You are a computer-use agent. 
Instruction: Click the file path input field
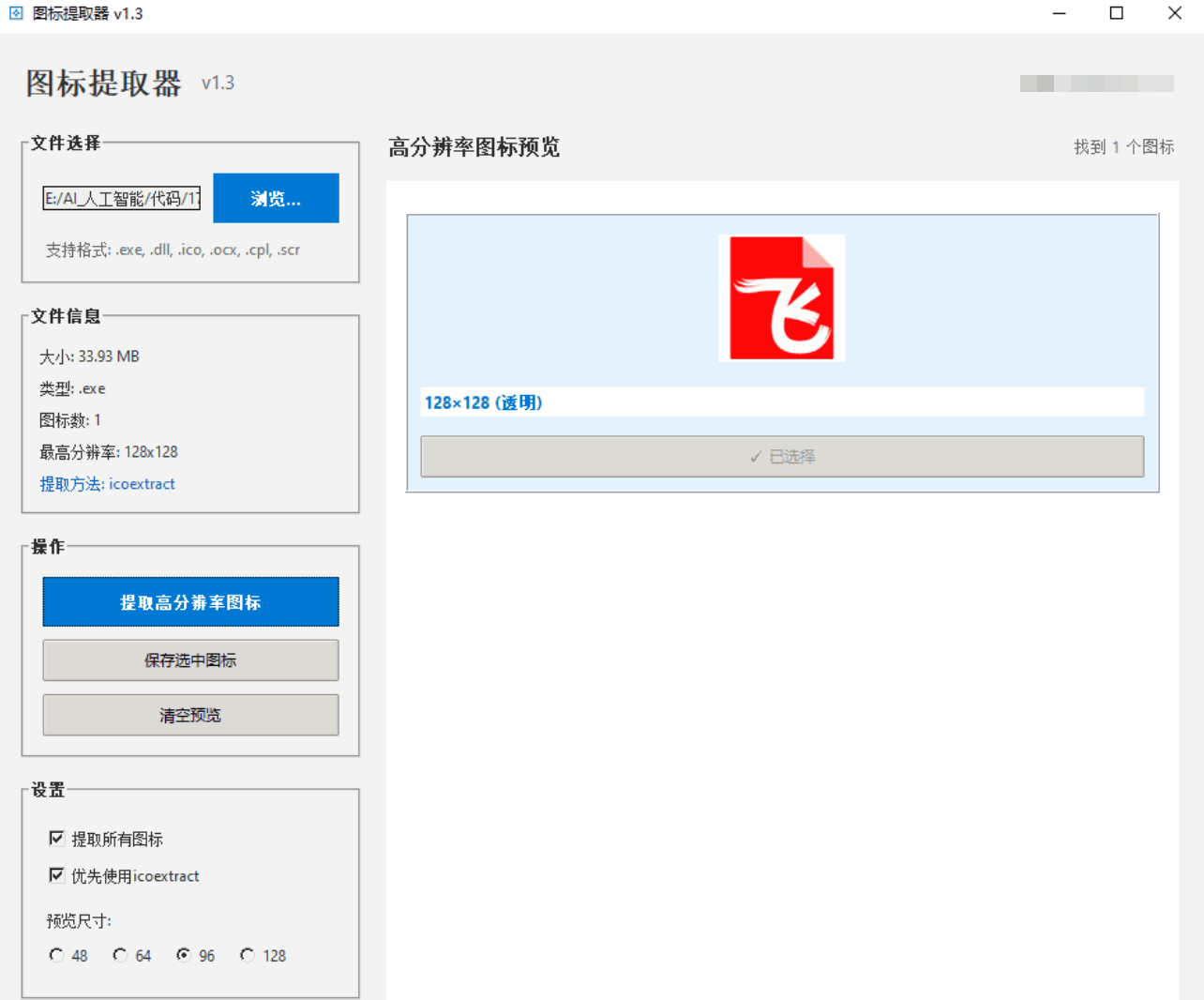pyautogui.click(x=122, y=198)
